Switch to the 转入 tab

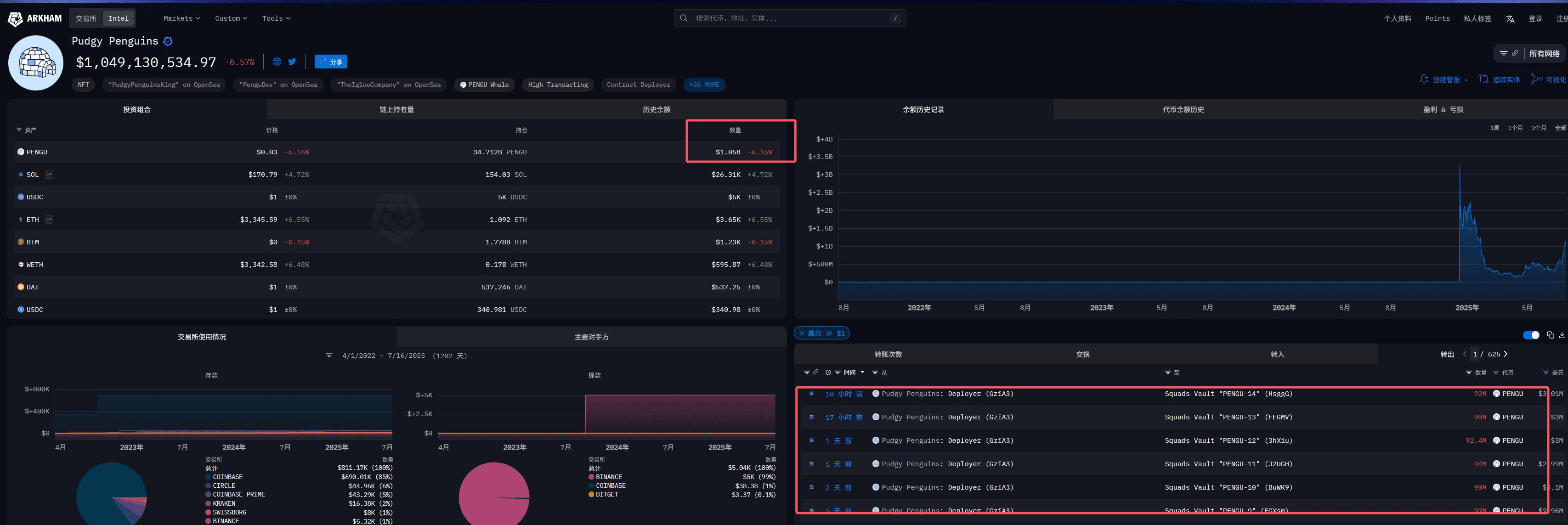click(x=1277, y=354)
